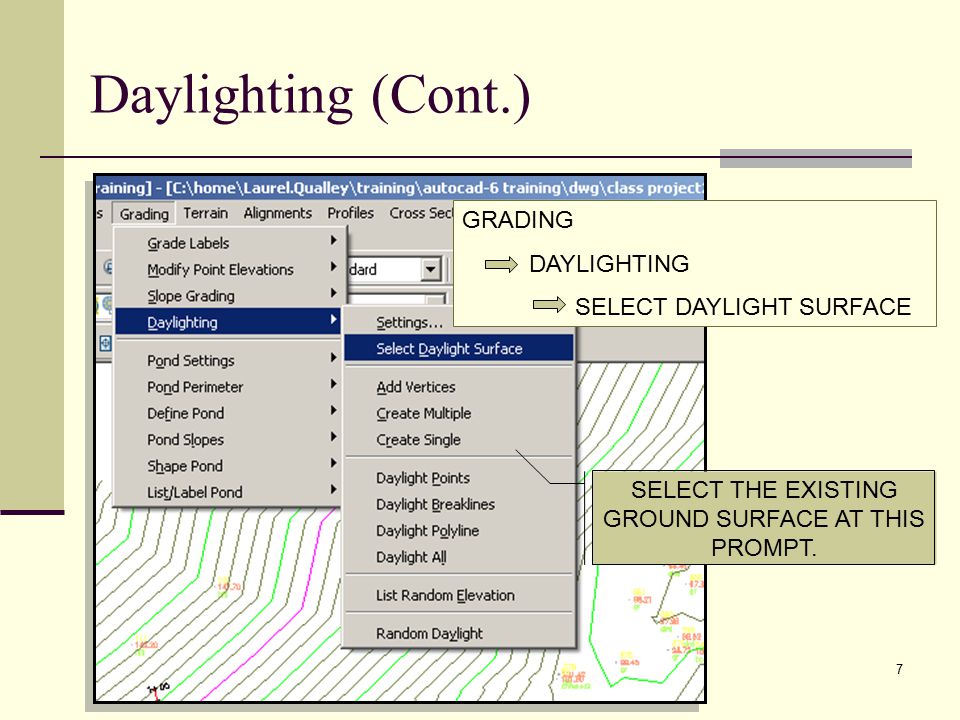Click Select Daylight Surface
This screenshot has height=720, width=960.
[x=459, y=348]
